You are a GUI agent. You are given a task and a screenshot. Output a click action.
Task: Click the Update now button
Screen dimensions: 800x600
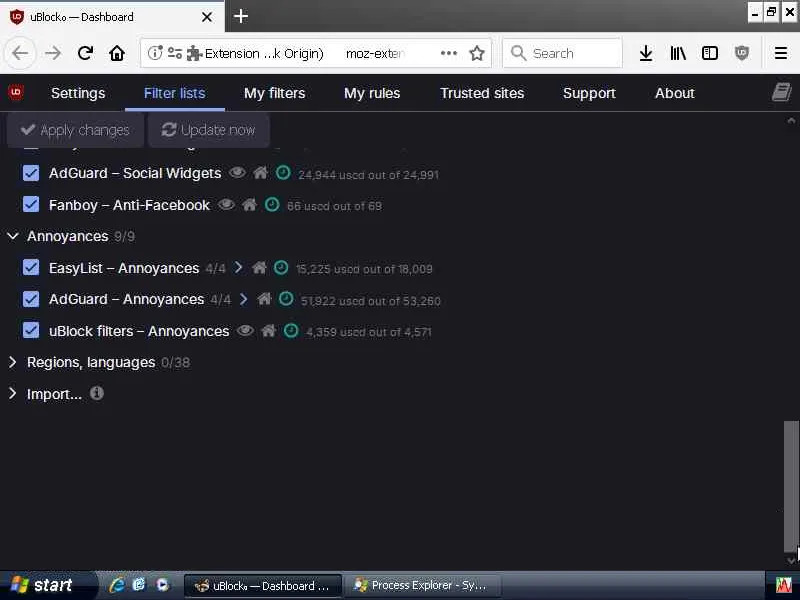tap(209, 130)
